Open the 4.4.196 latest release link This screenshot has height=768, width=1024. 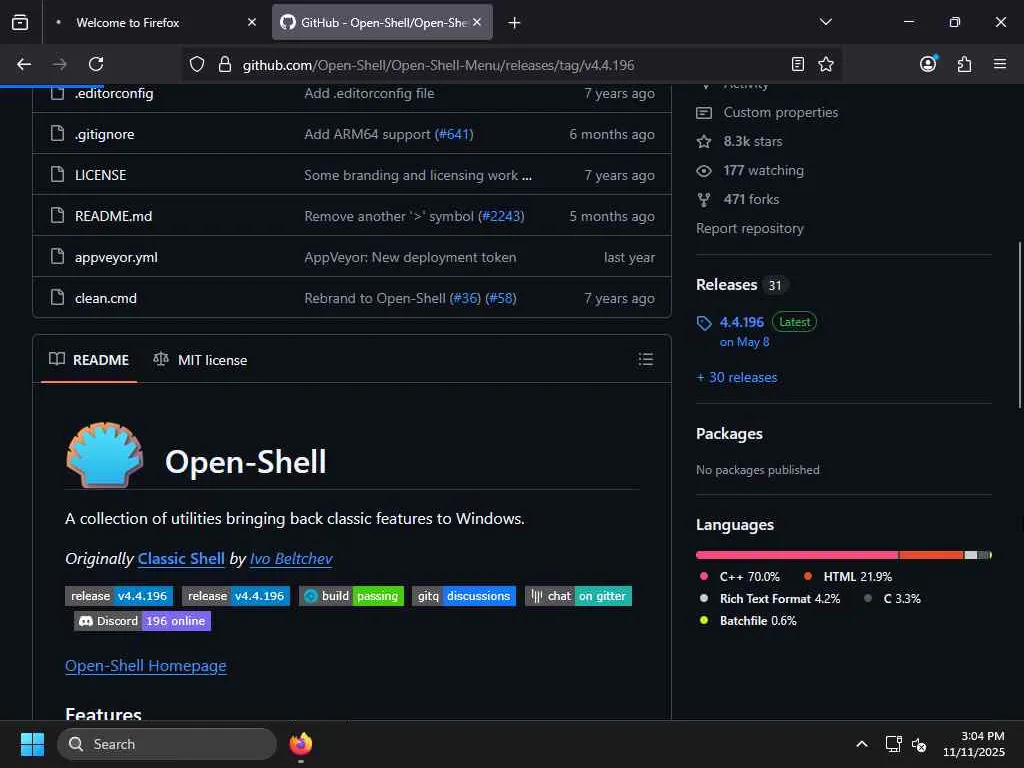coord(741,322)
